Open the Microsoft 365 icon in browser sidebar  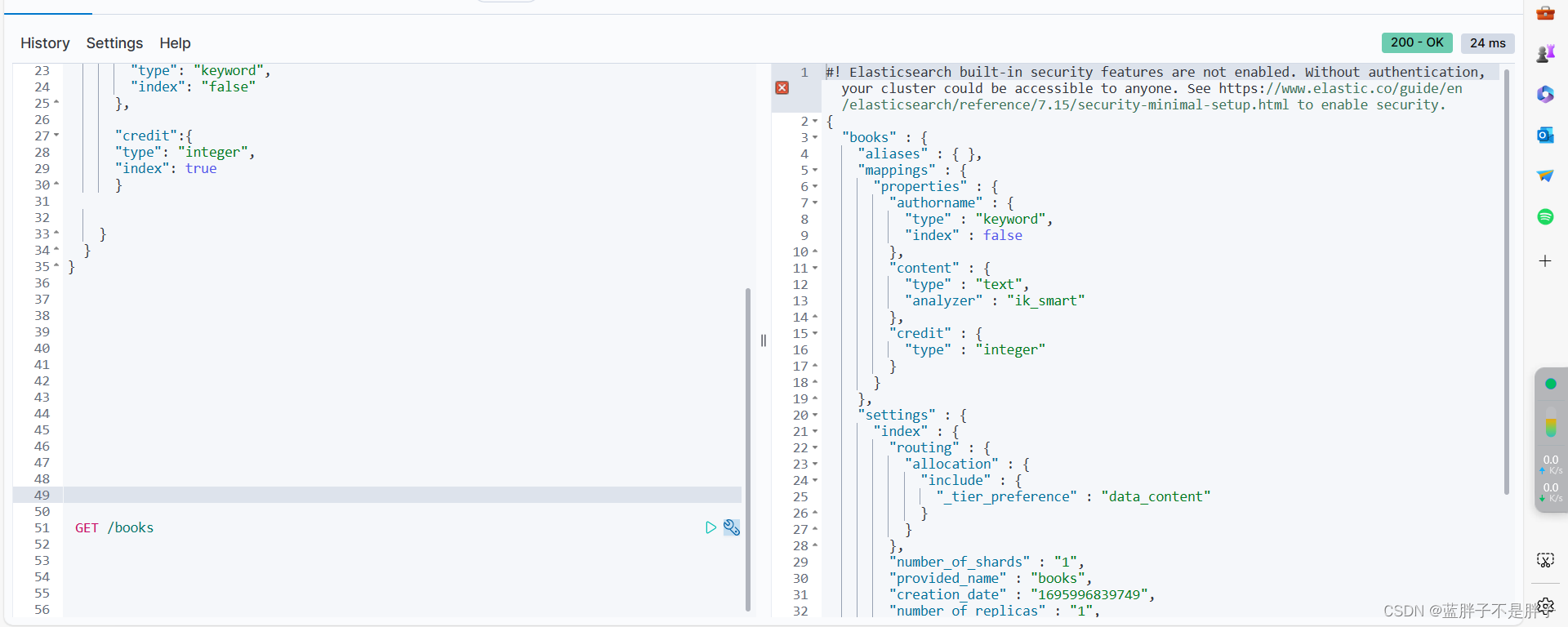tap(1545, 94)
